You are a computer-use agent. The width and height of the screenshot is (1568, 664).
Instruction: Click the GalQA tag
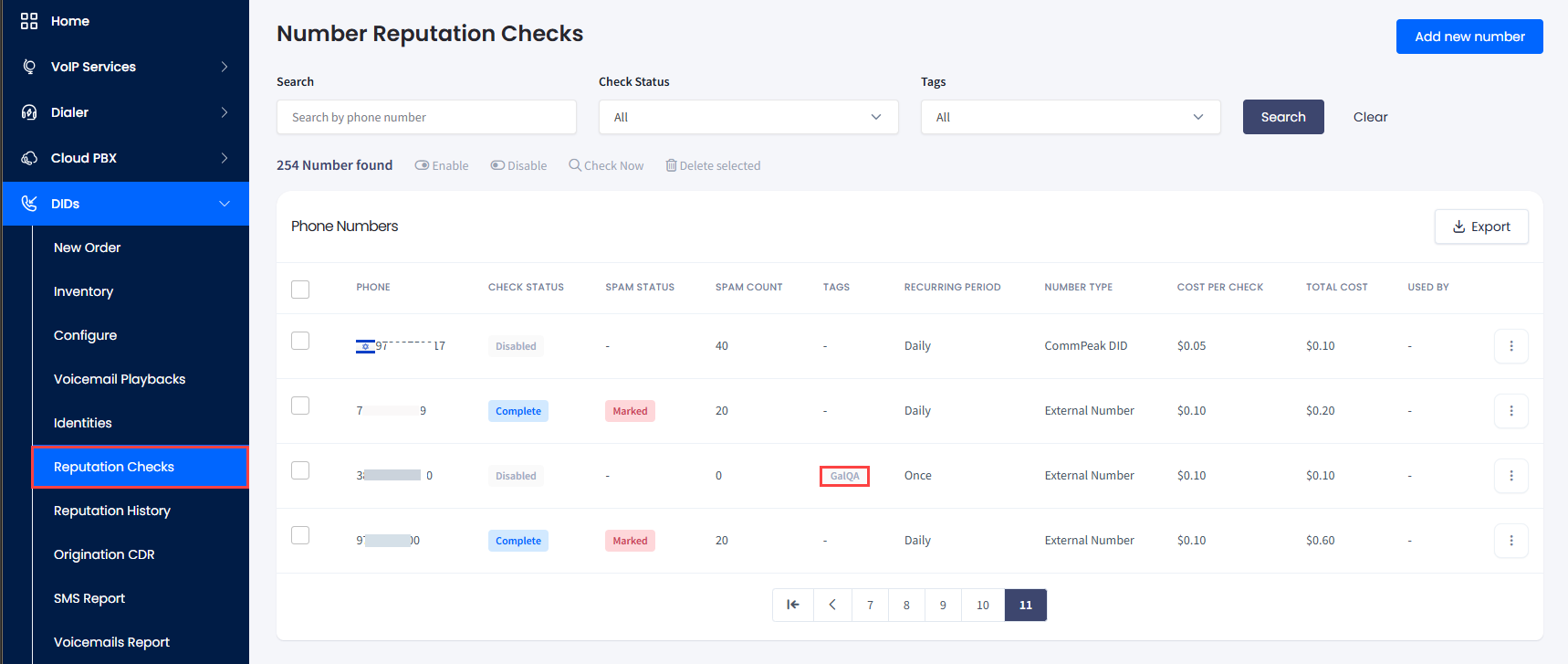click(x=844, y=476)
